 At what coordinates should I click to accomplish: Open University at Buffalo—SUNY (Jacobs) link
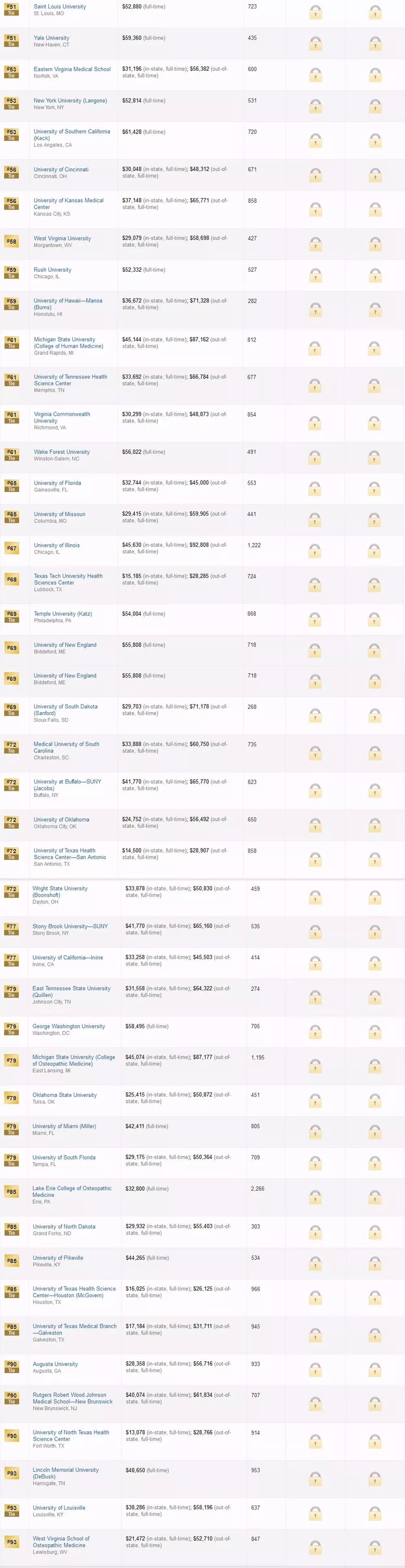tap(67, 785)
